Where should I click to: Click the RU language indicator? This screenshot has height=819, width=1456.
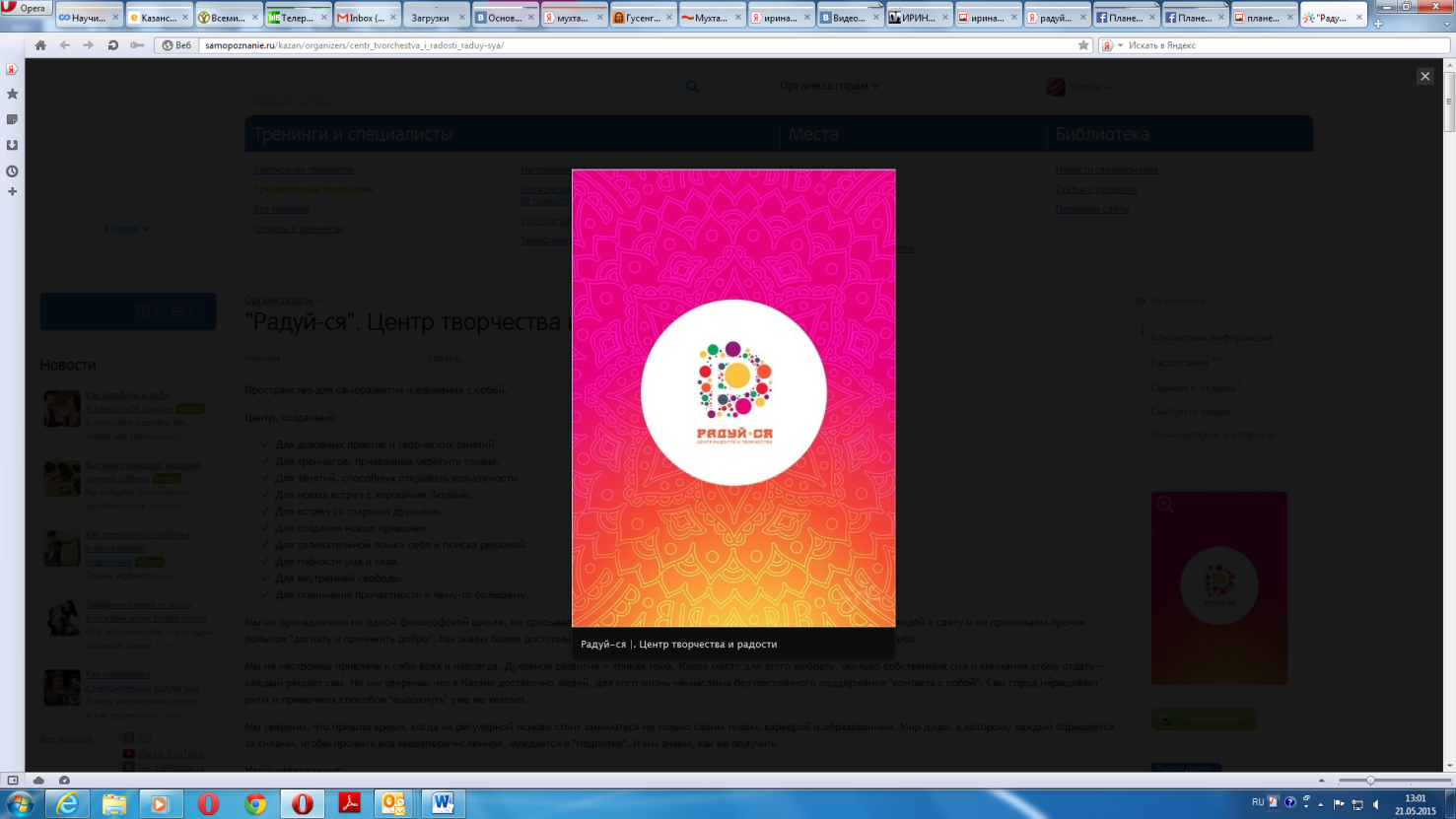(1258, 802)
